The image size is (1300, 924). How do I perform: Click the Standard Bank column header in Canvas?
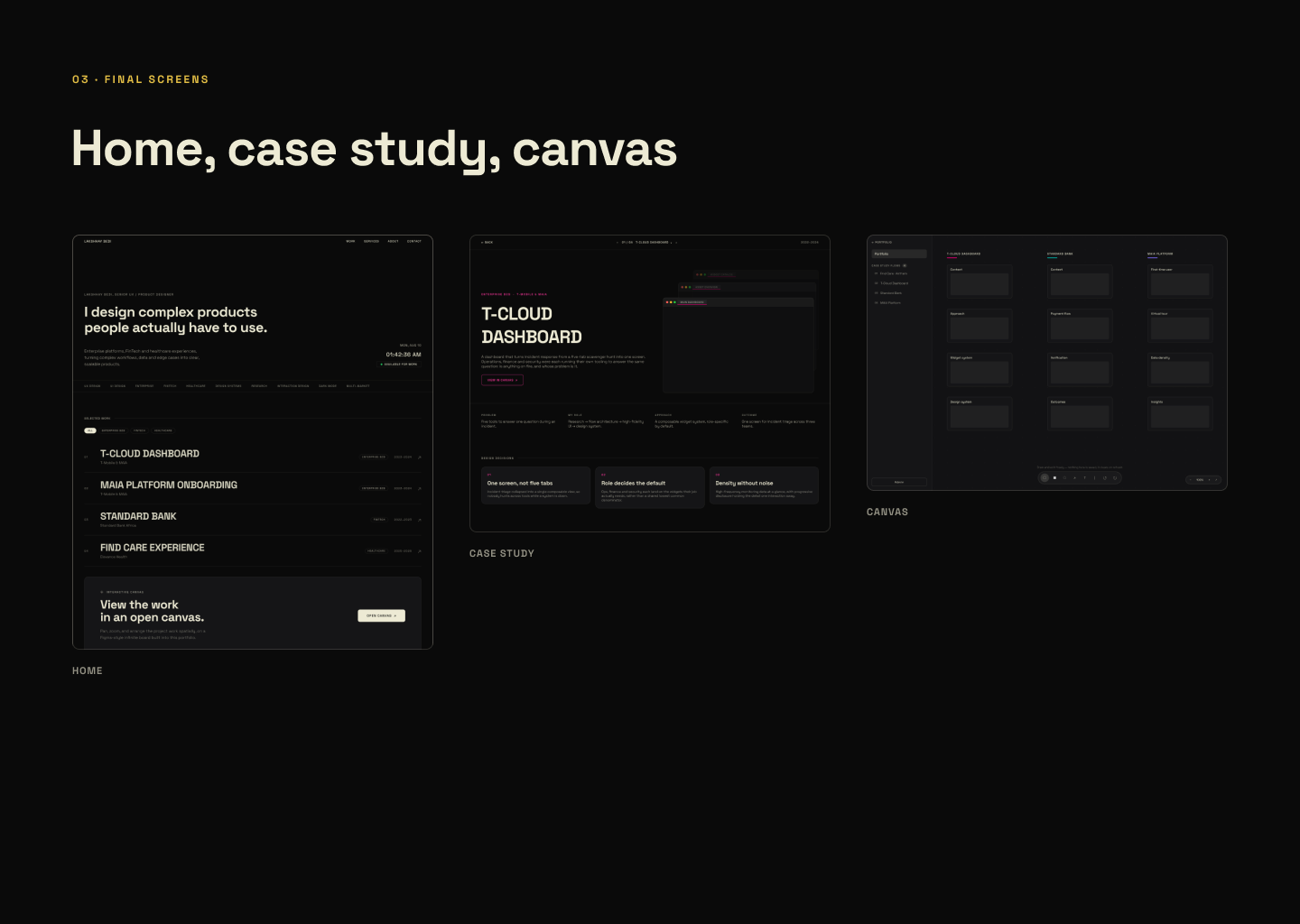(x=1060, y=254)
